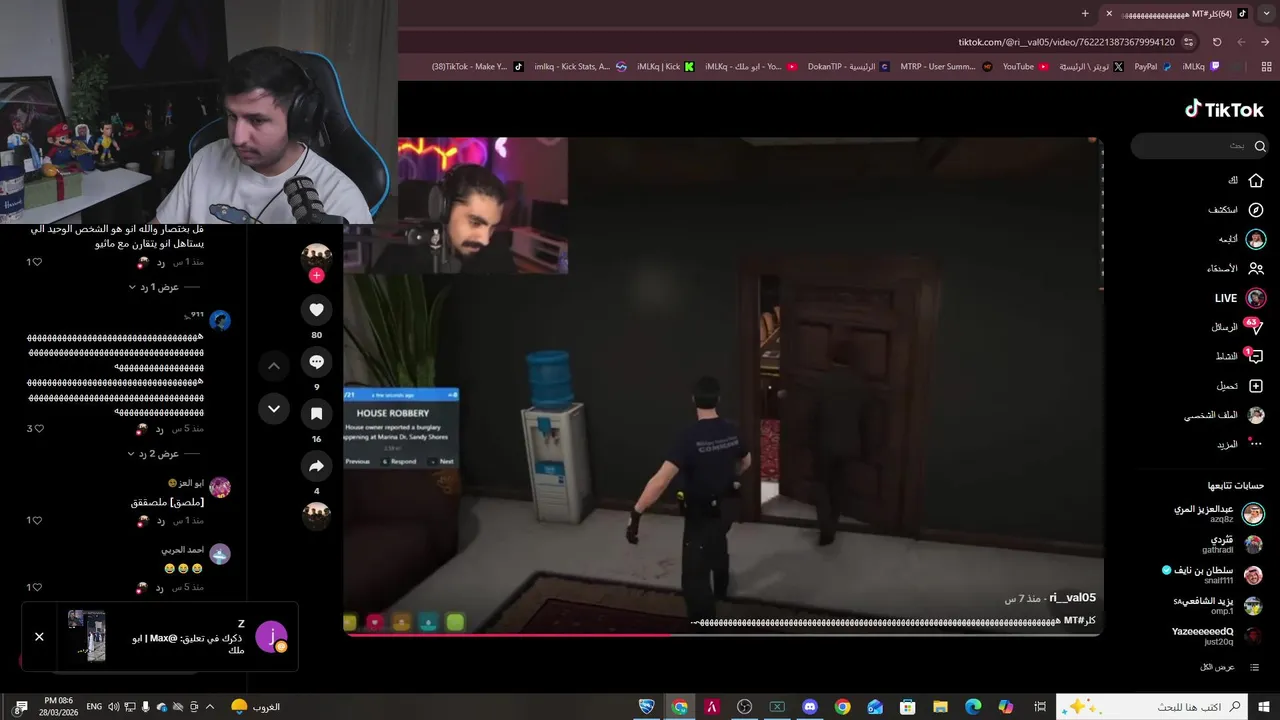Show hidden system tray icons

click(209, 707)
